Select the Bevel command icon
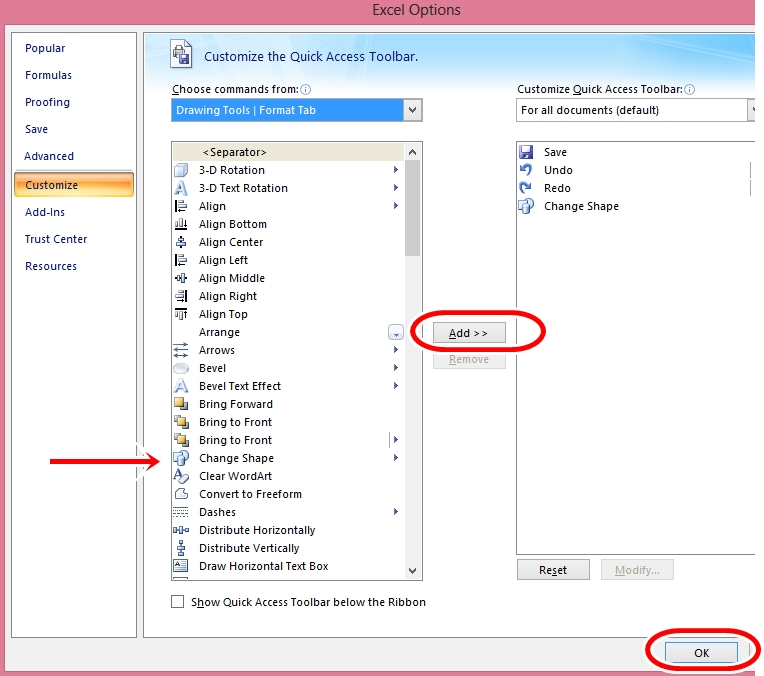The image size is (764, 676). 181,368
